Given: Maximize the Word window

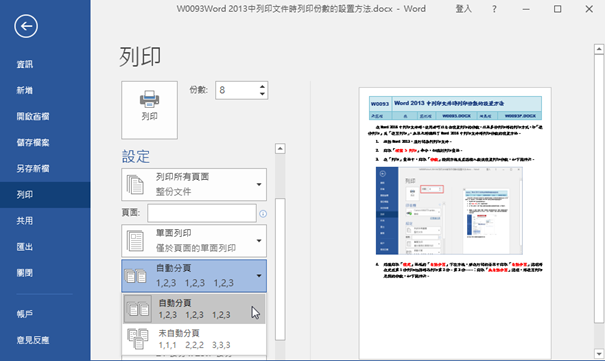Looking at the screenshot, I should tap(558, 9).
